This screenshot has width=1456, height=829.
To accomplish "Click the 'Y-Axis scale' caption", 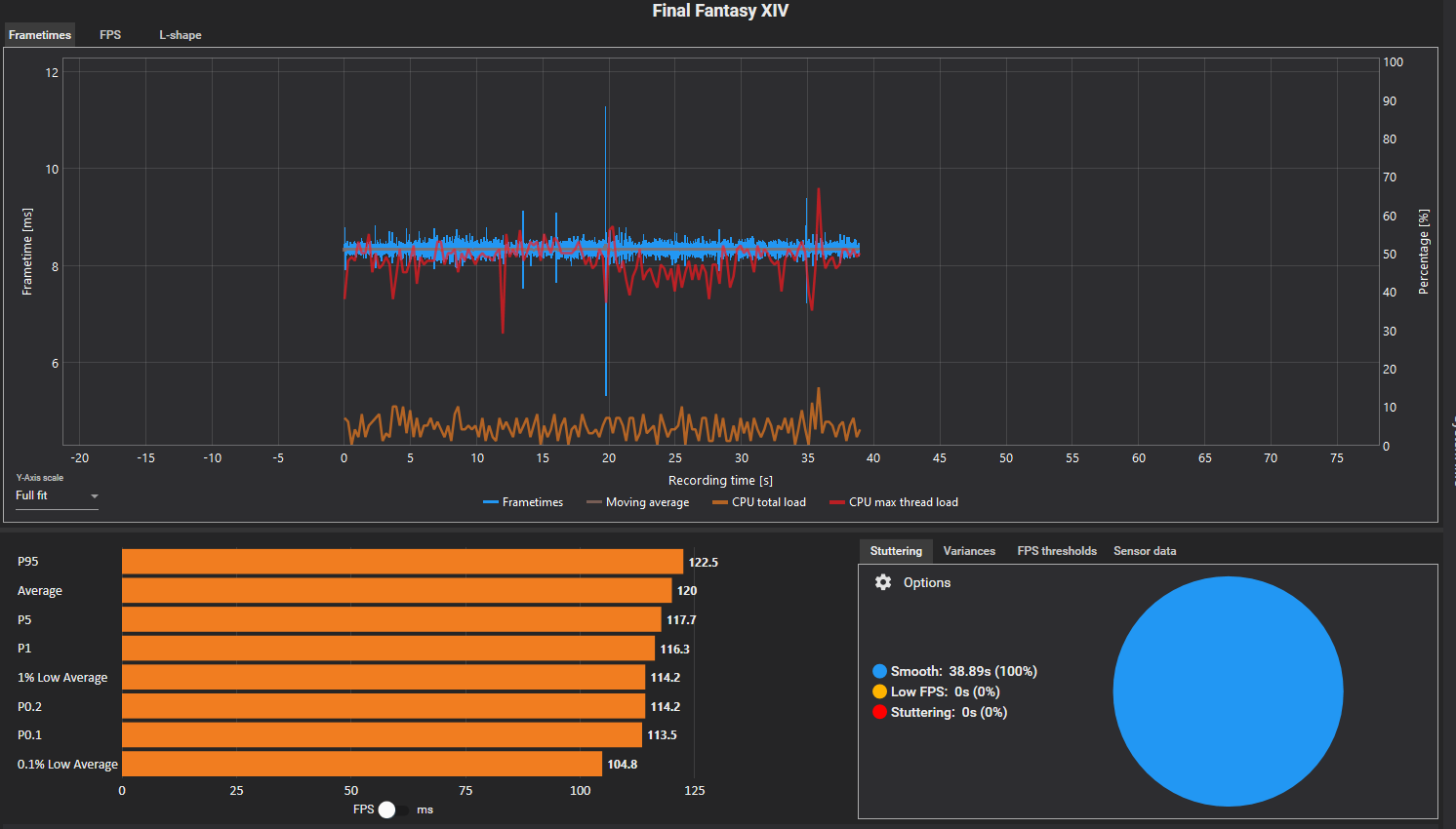I will [x=40, y=478].
